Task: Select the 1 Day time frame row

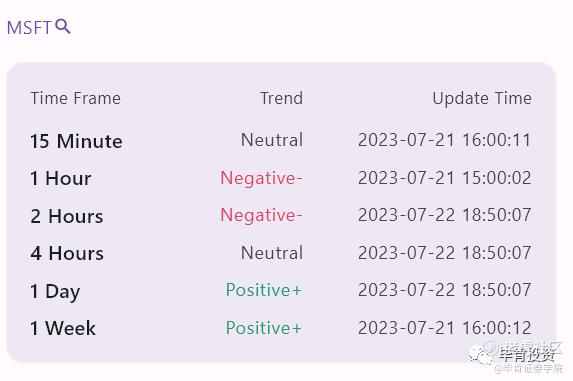Action: point(281,291)
